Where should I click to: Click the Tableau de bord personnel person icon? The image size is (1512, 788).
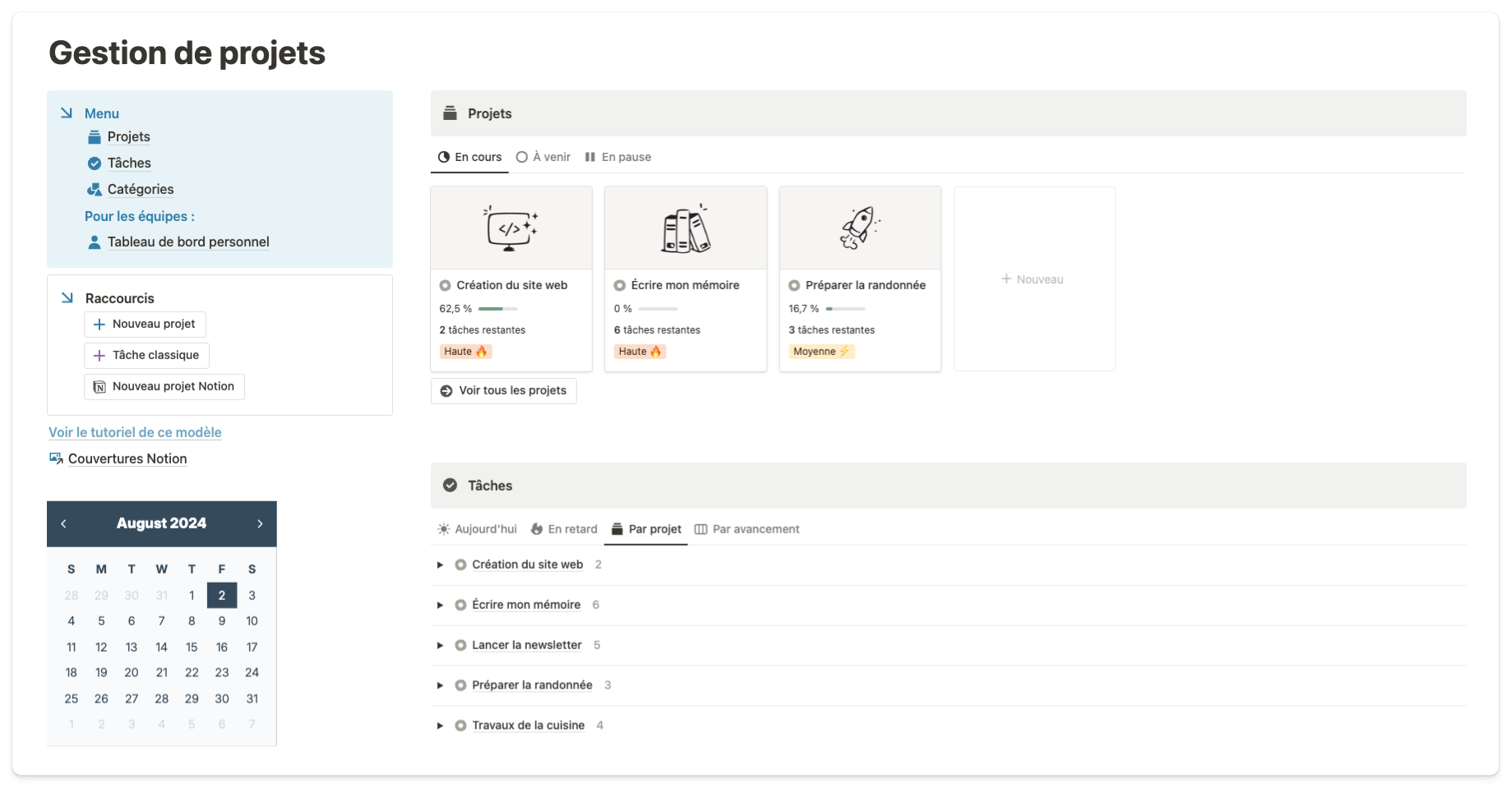95,242
